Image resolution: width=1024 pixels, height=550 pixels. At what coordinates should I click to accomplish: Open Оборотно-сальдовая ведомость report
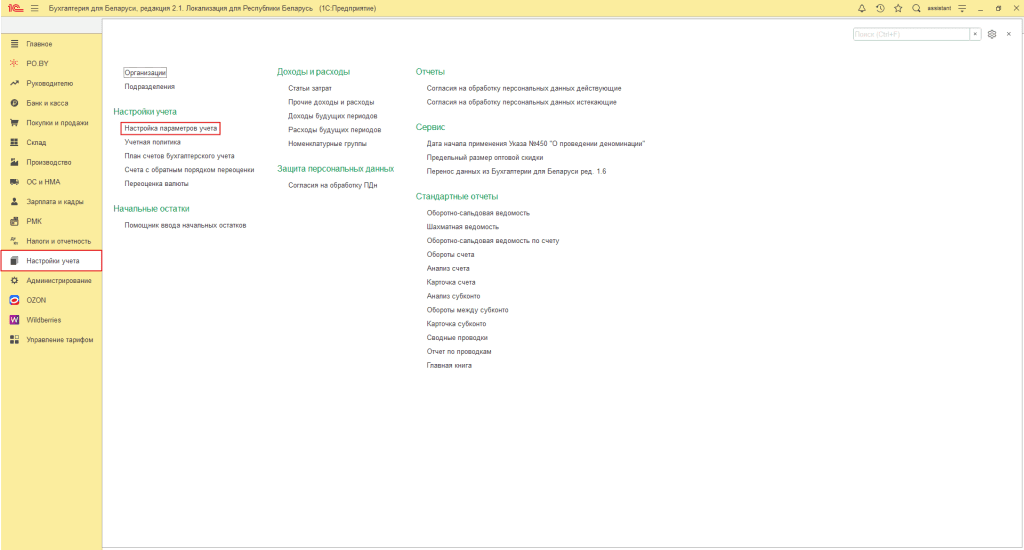point(478,213)
